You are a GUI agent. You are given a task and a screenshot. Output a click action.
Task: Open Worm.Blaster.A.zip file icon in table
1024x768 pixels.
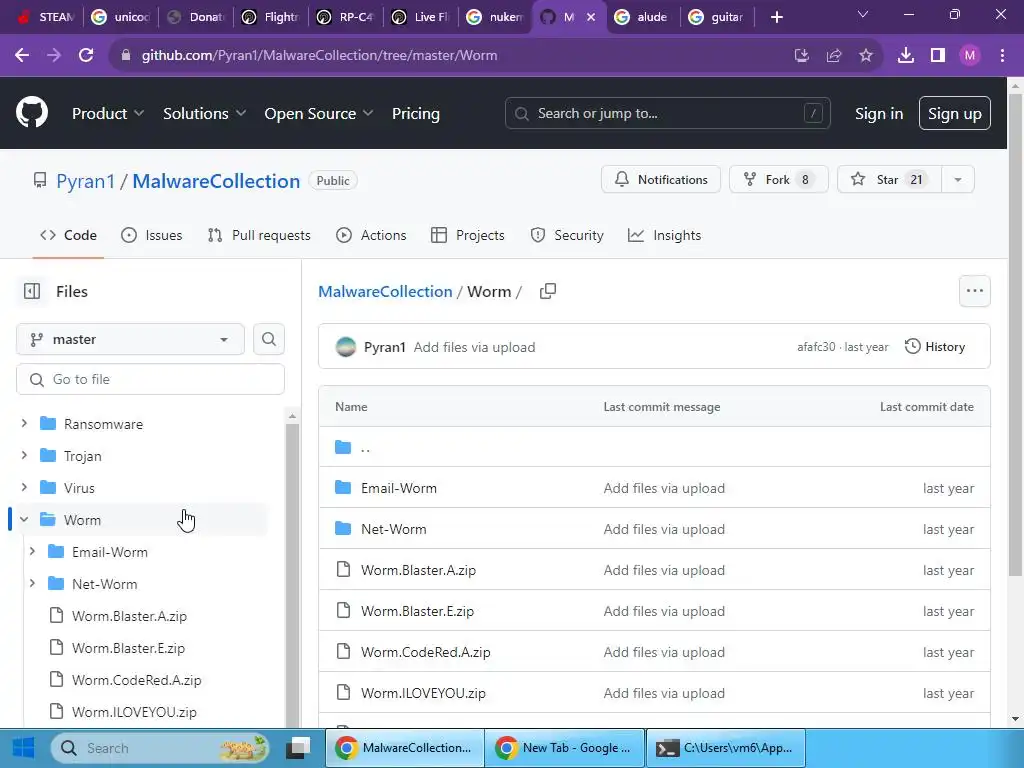[343, 569]
